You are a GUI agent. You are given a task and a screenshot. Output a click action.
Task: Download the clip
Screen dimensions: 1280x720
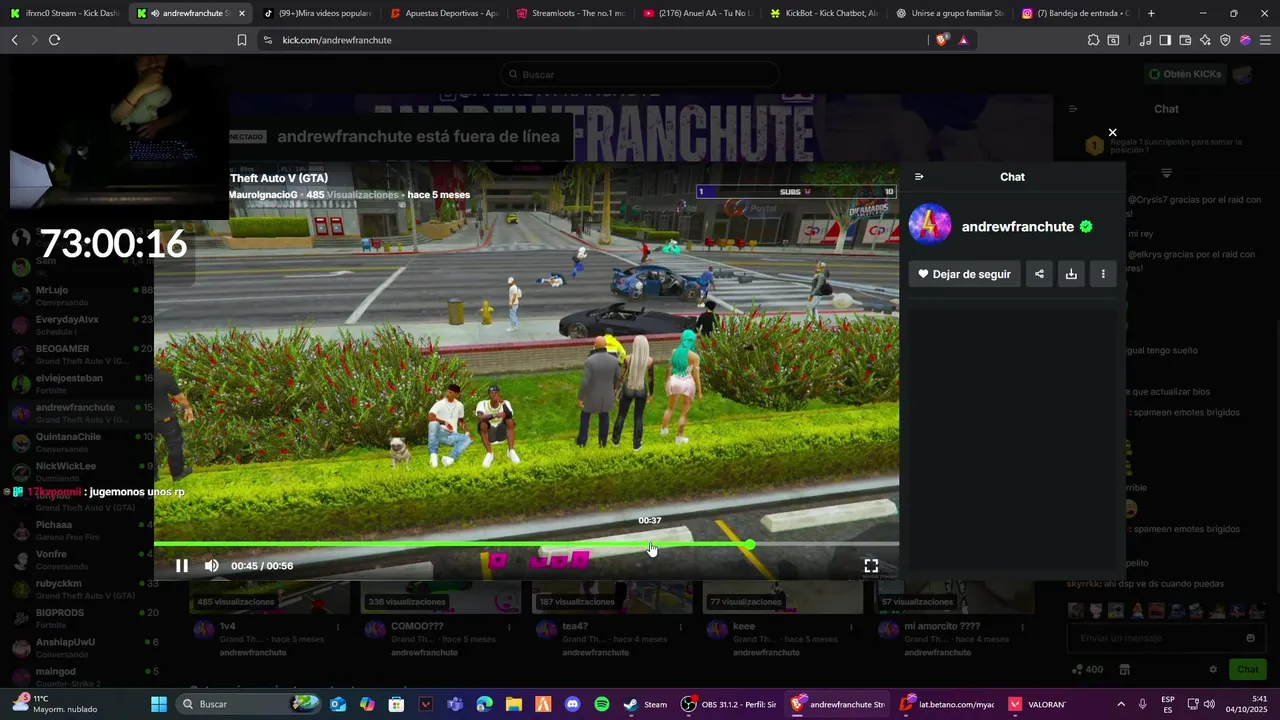tap(1071, 274)
